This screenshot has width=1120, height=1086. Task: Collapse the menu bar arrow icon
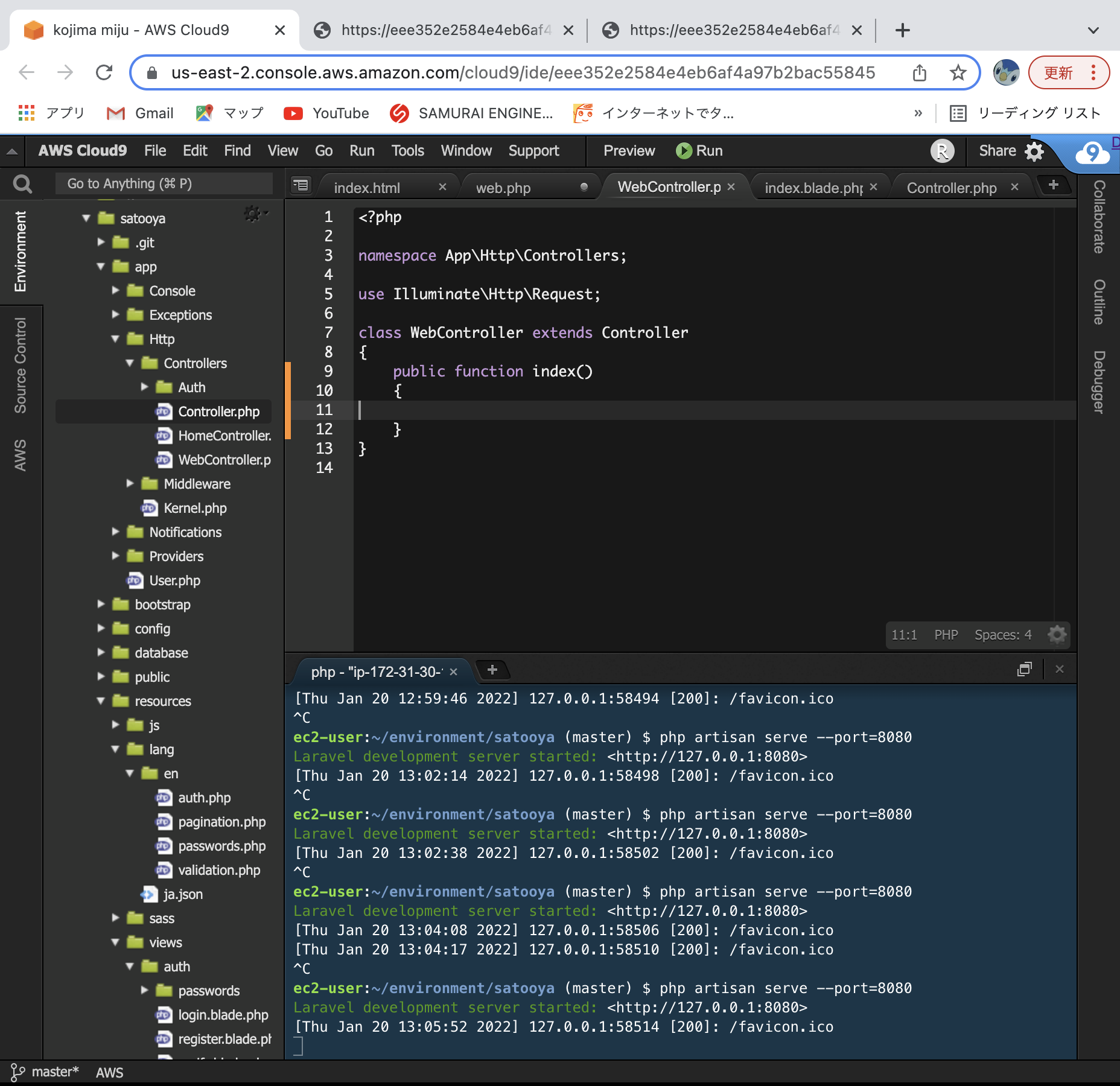11,151
